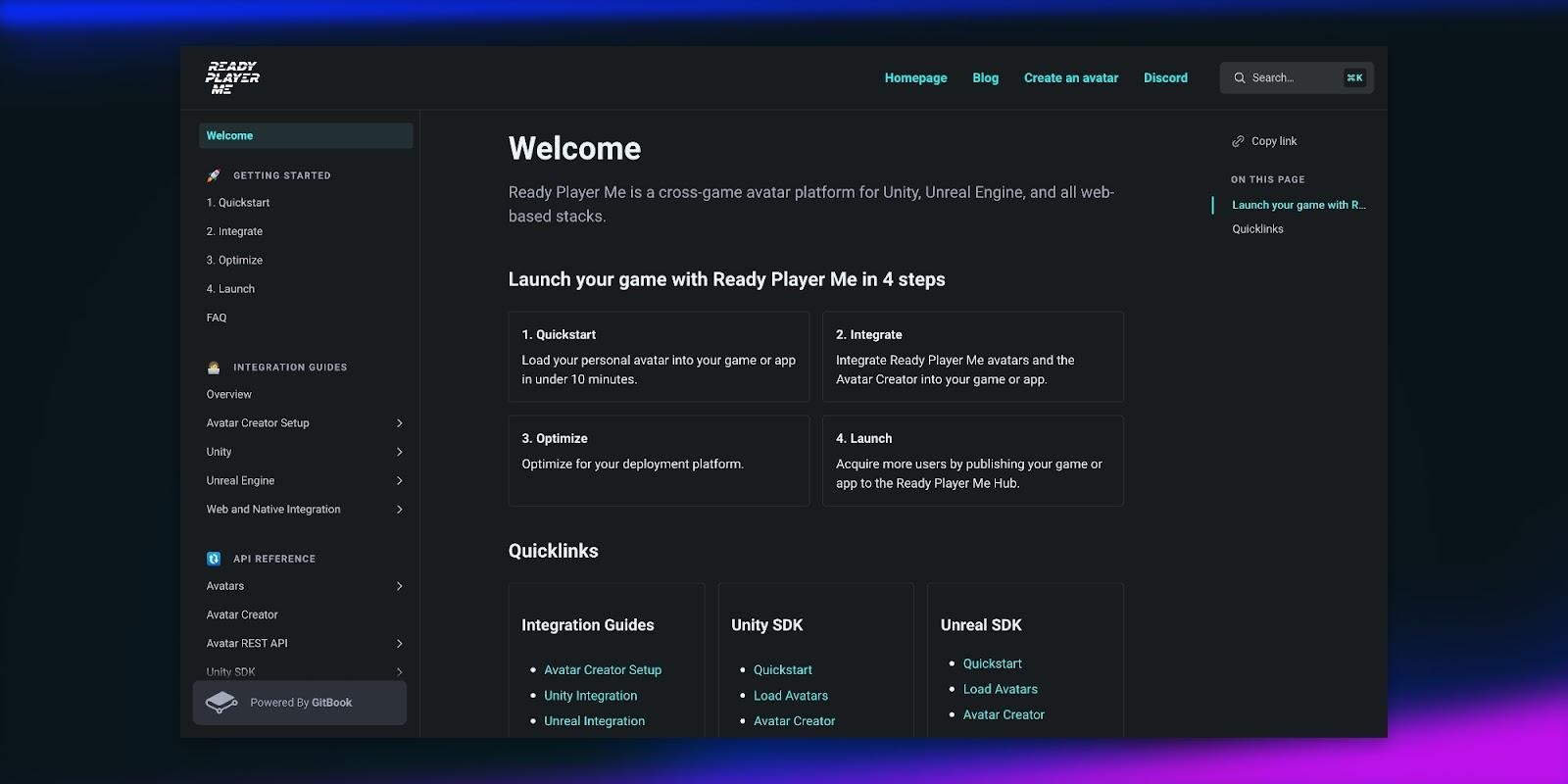Jump to Quicklinks in page outline
1568x784 pixels.
(x=1257, y=229)
